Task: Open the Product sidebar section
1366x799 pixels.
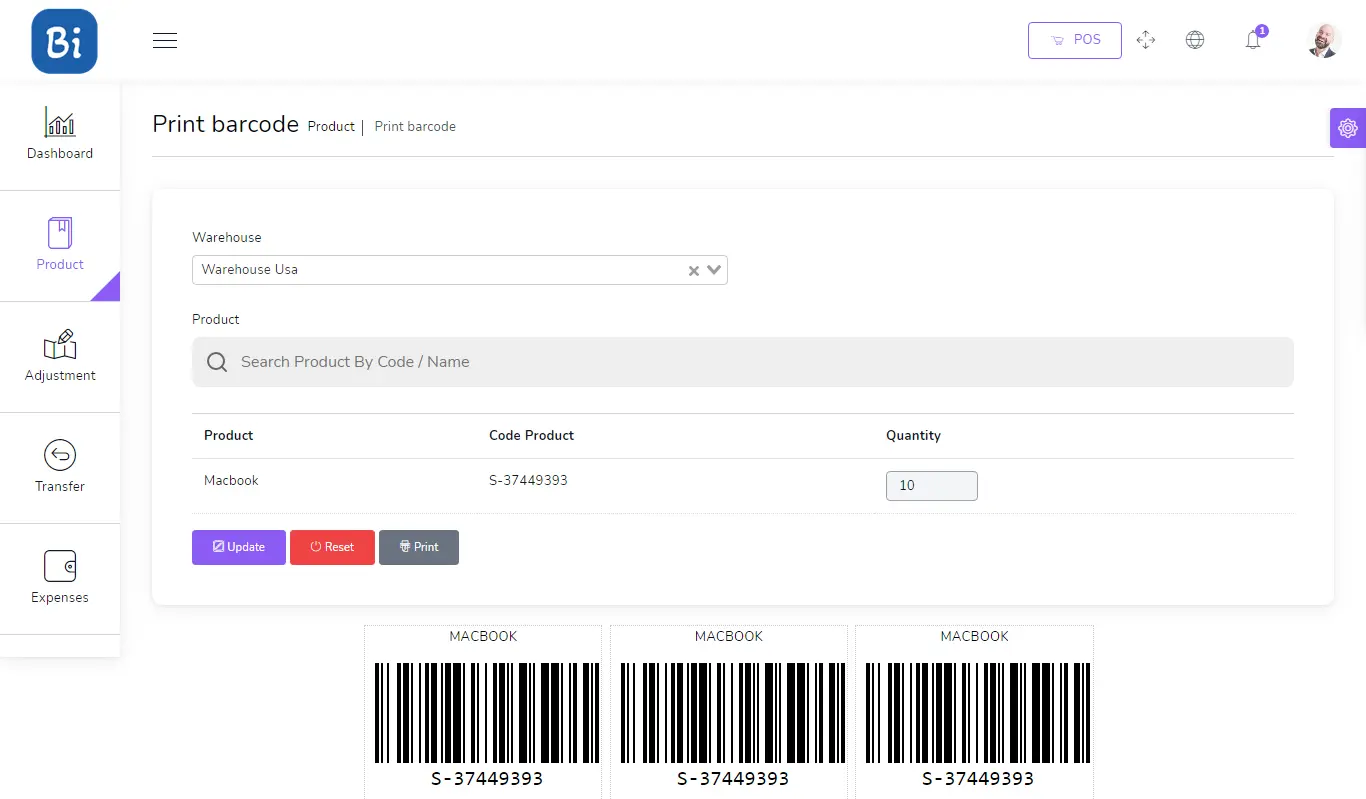Action: click(x=60, y=246)
